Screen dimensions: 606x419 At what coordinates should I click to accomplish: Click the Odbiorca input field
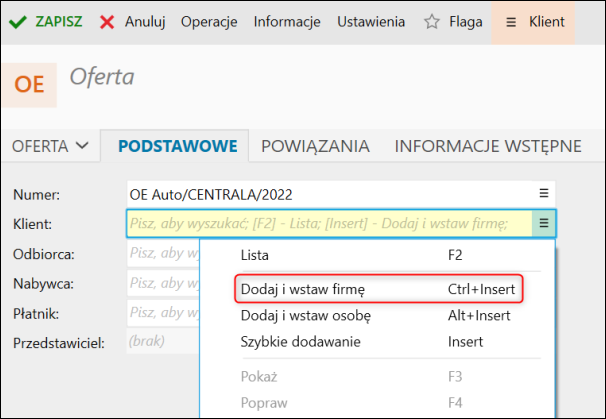(163, 253)
